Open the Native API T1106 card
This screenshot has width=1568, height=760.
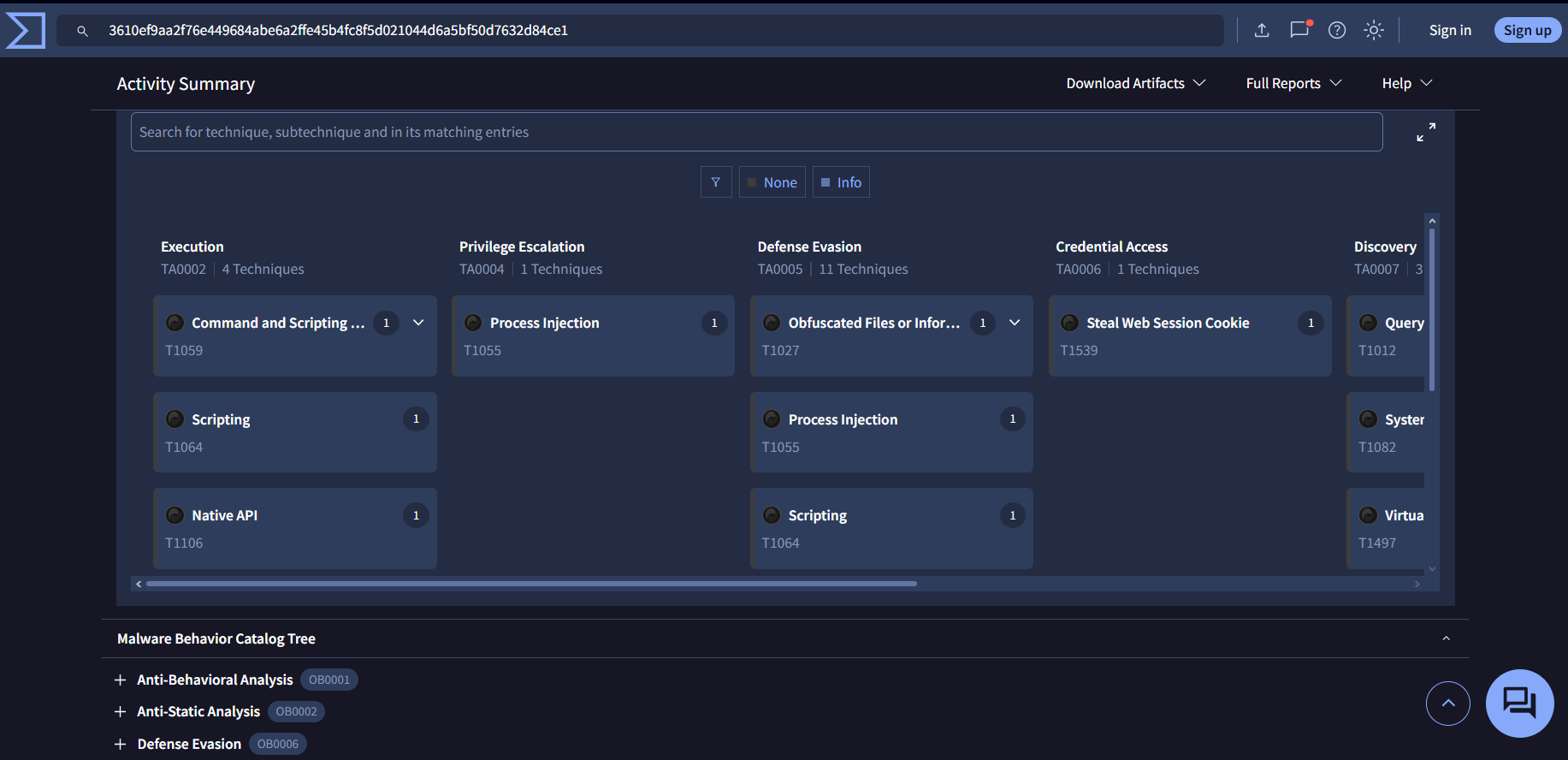pos(295,528)
